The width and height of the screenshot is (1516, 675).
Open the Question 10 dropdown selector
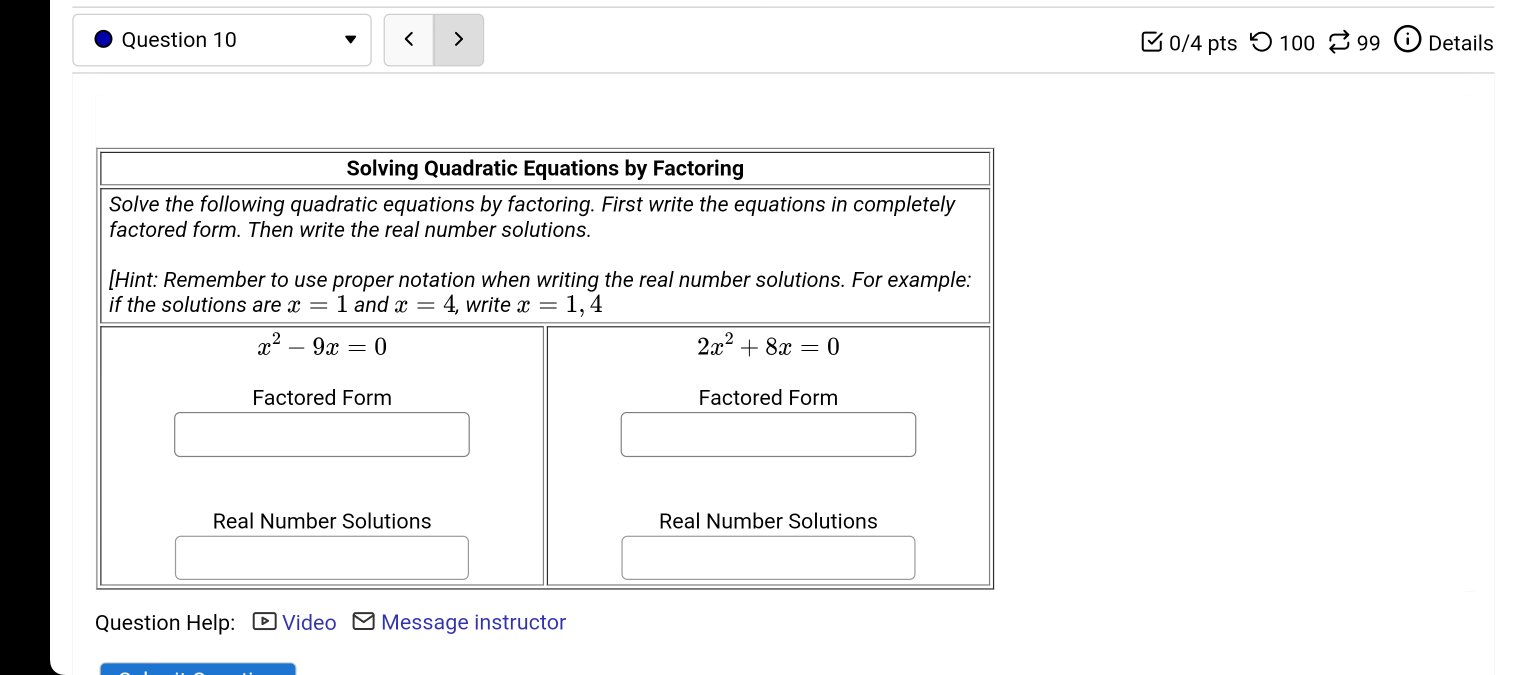tap(222, 40)
